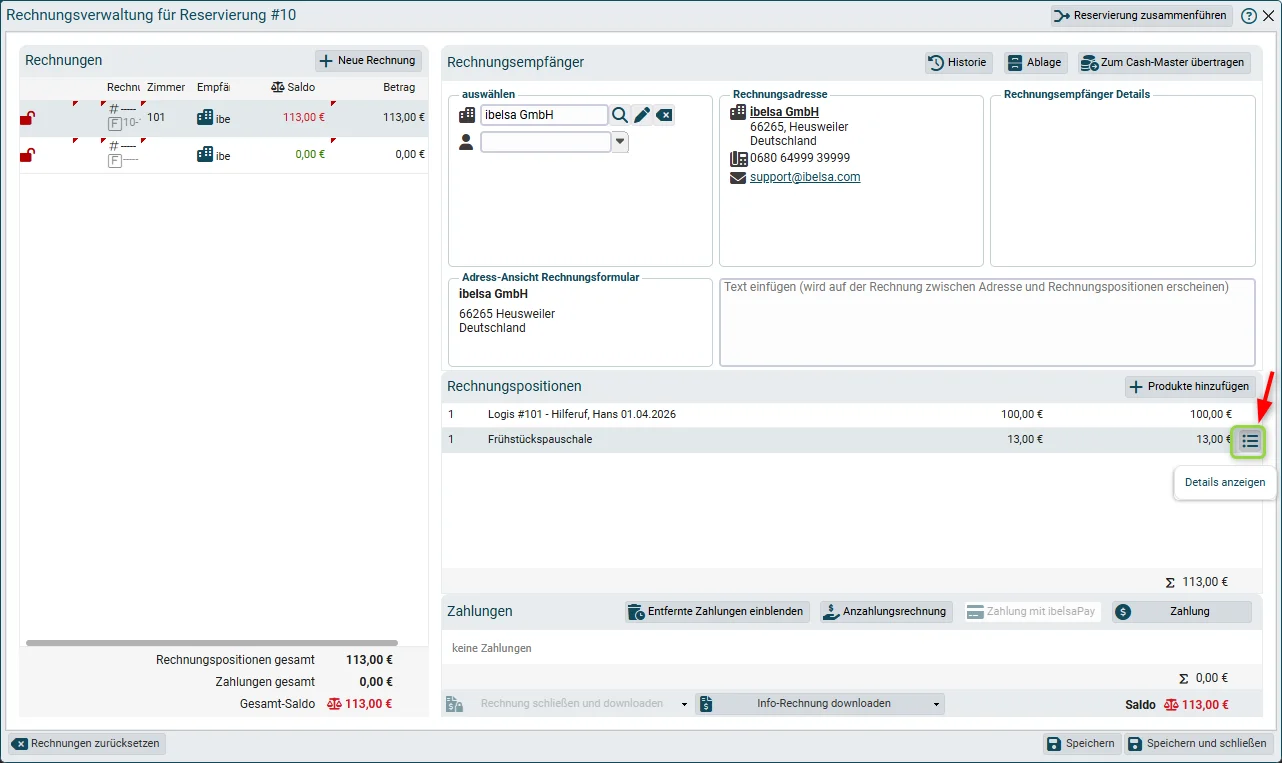Click the red lock on the 113,00 € invoice
This screenshot has height=763, width=1282.
[27, 118]
